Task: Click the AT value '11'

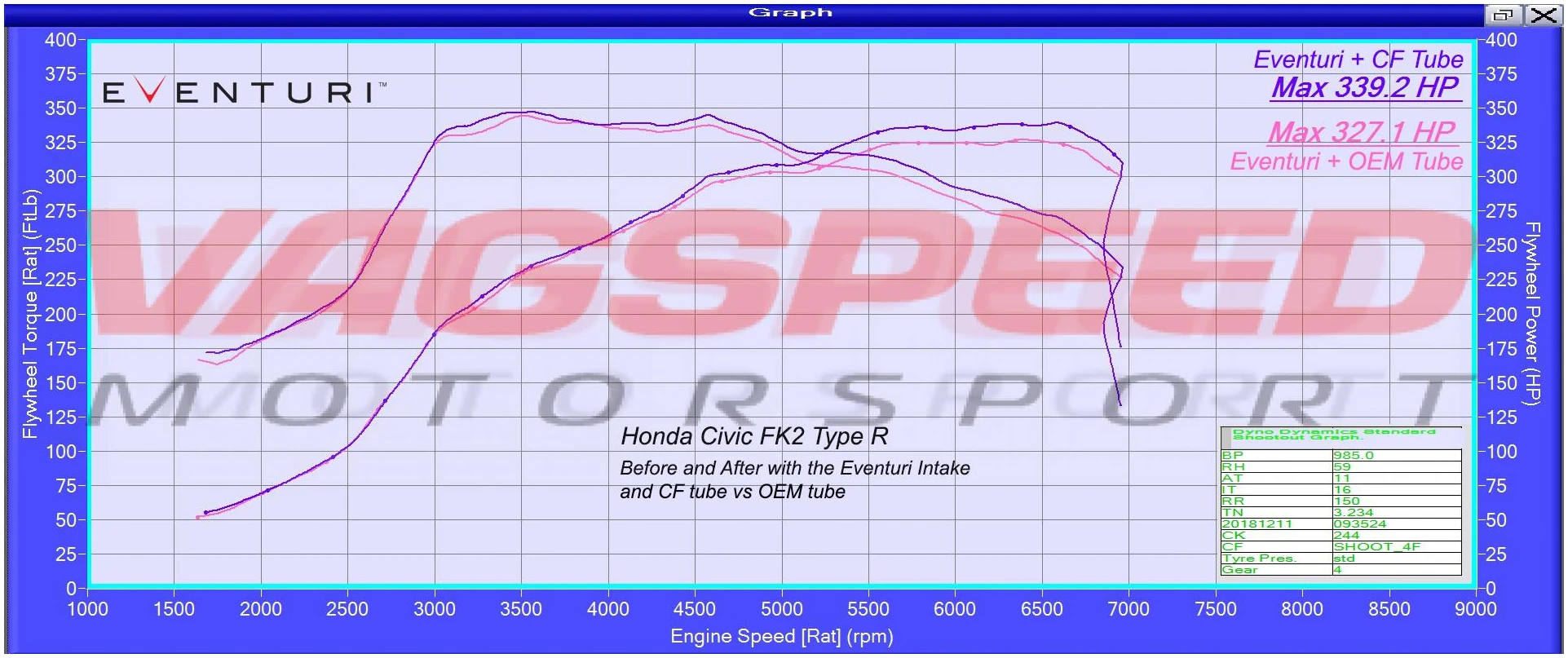Action: pos(1397,479)
